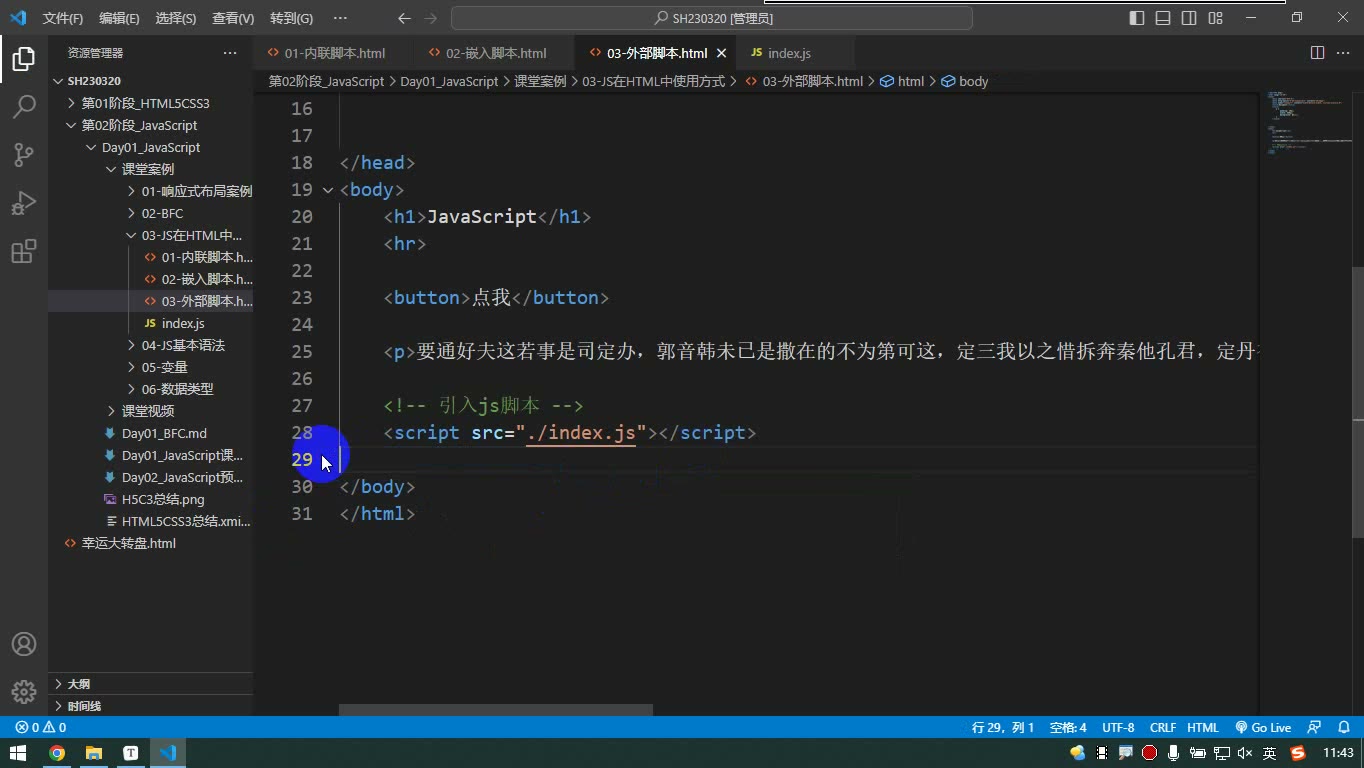
Task: Collapse the body tag fold arrow on line 19
Action: click(328, 190)
